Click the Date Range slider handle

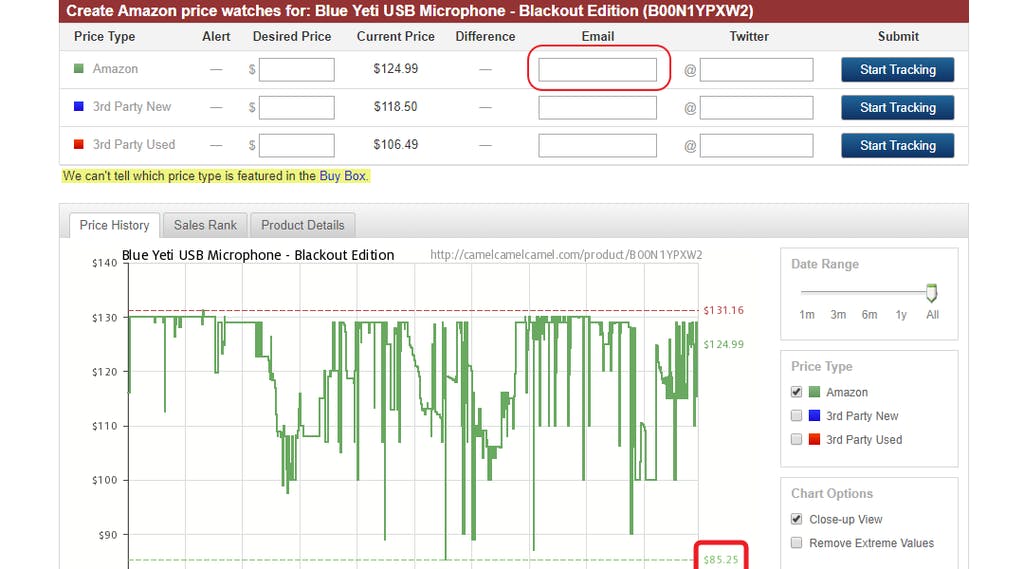(x=931, y=293)
